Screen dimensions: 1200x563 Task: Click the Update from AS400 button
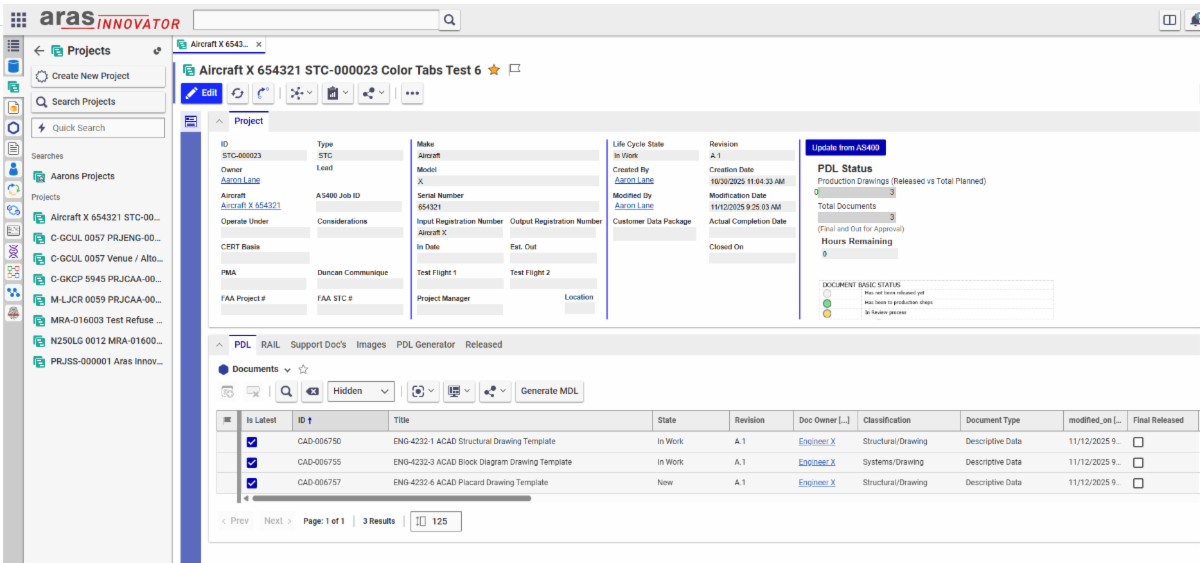(845, 148)
